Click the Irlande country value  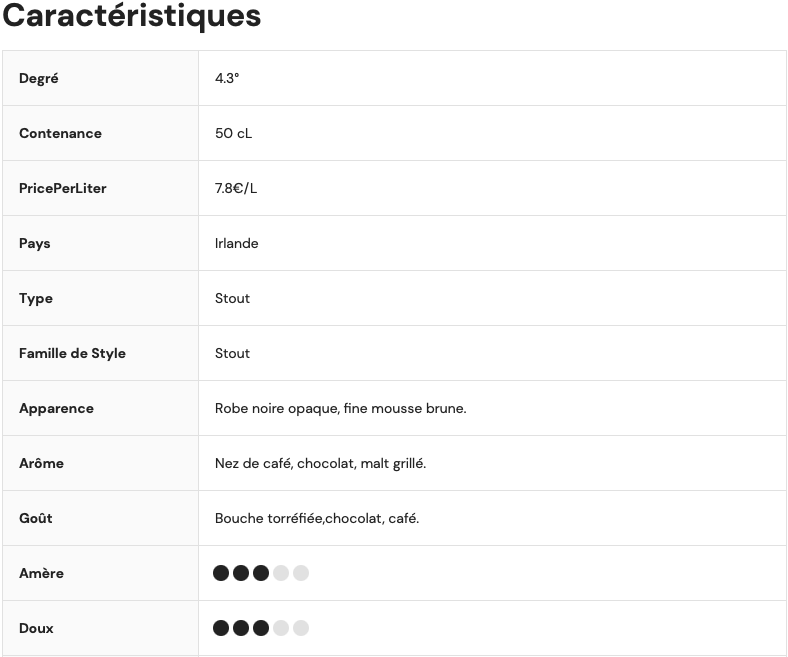236,243
